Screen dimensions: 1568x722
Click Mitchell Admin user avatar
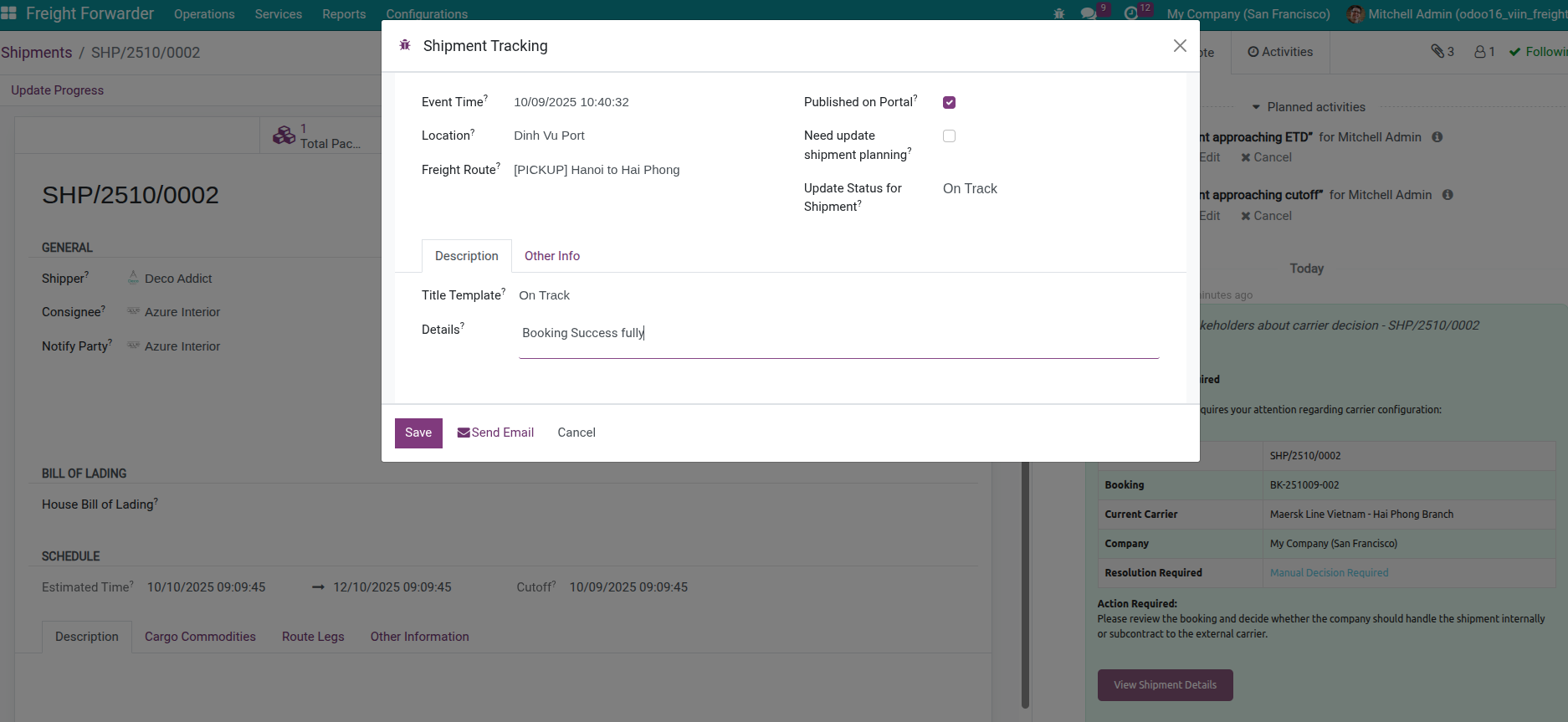click(1355, 14)
